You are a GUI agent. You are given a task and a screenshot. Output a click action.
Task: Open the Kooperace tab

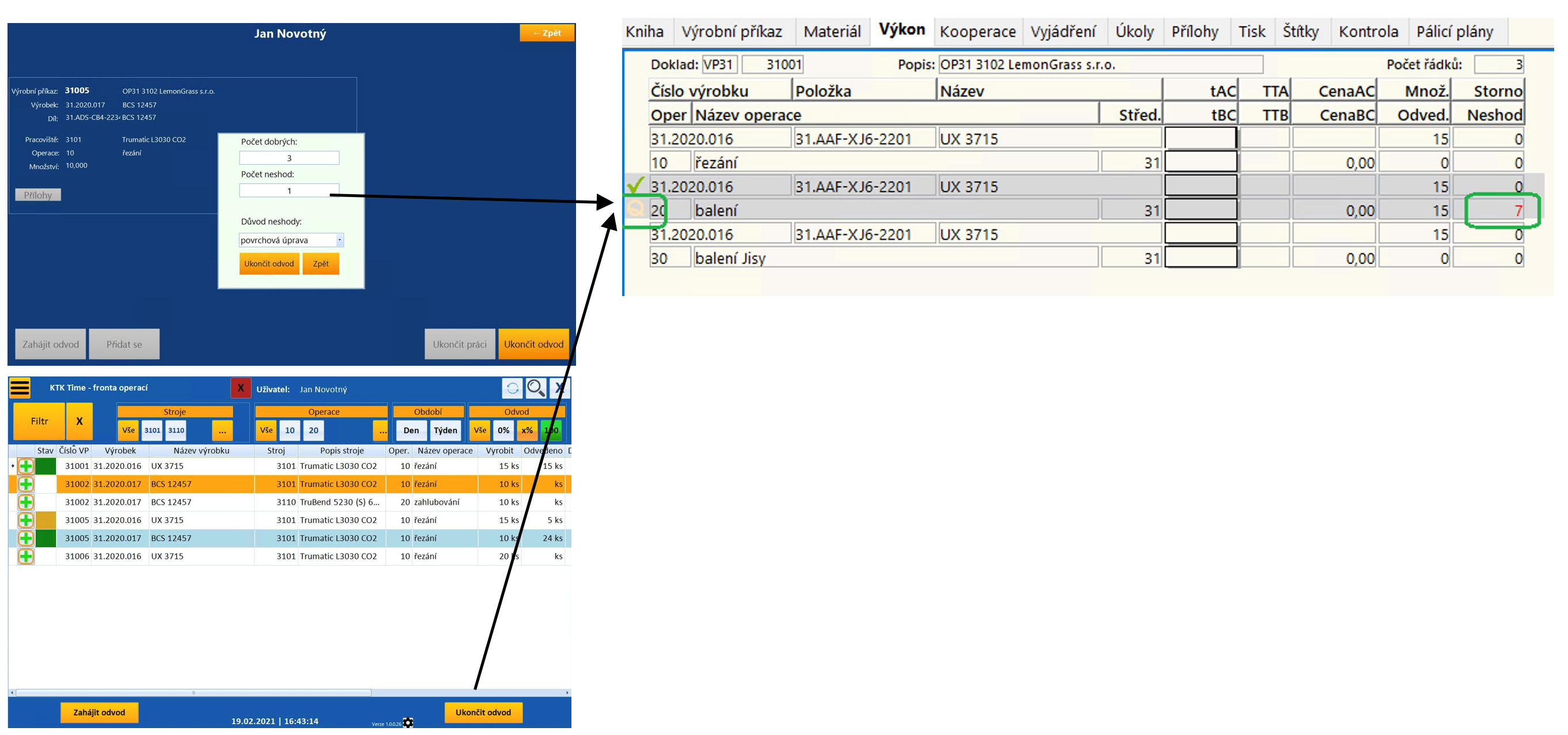click(977, 32)
